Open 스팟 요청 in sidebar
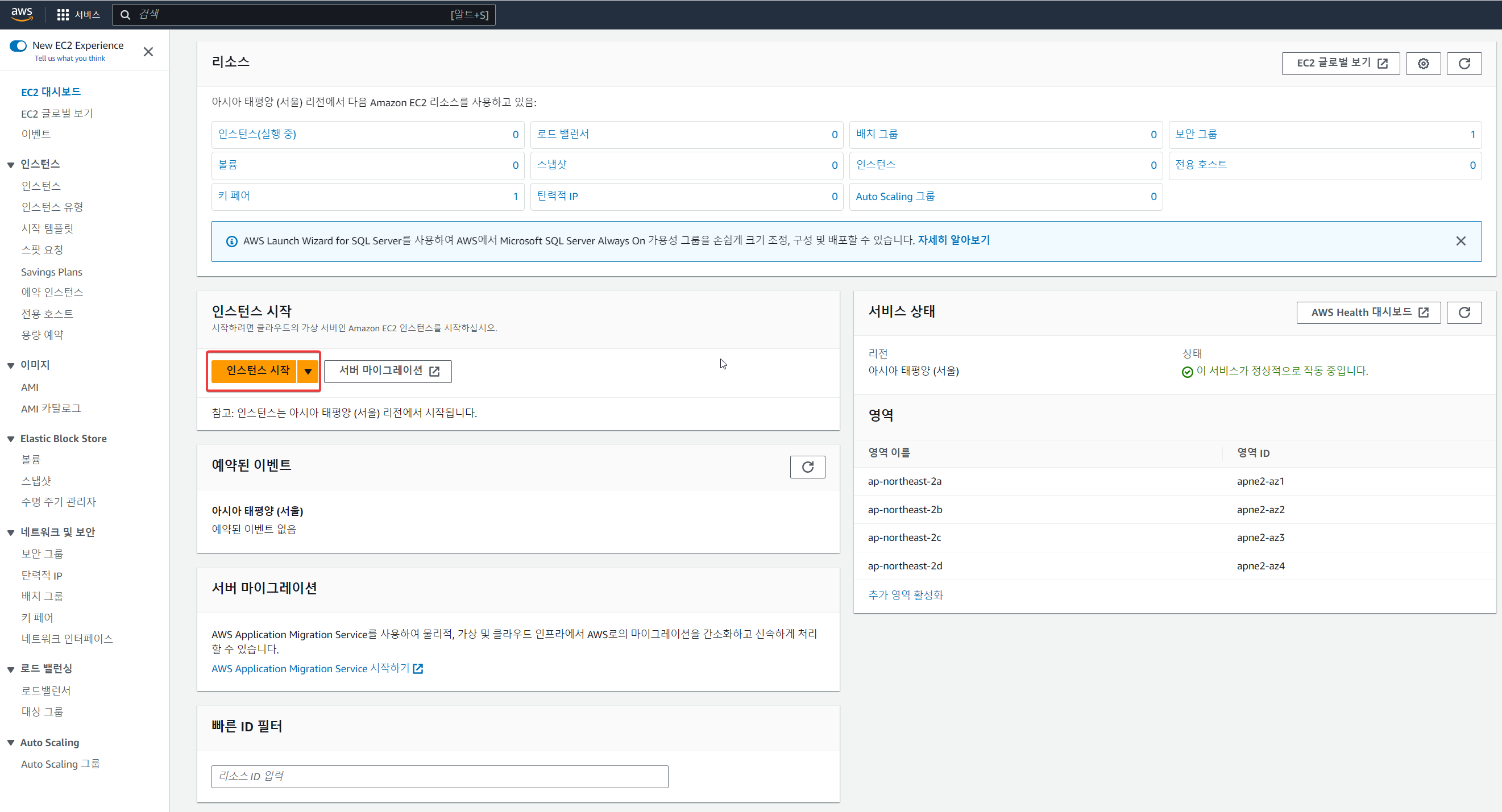1502x812 pixels. click(42, 249)
